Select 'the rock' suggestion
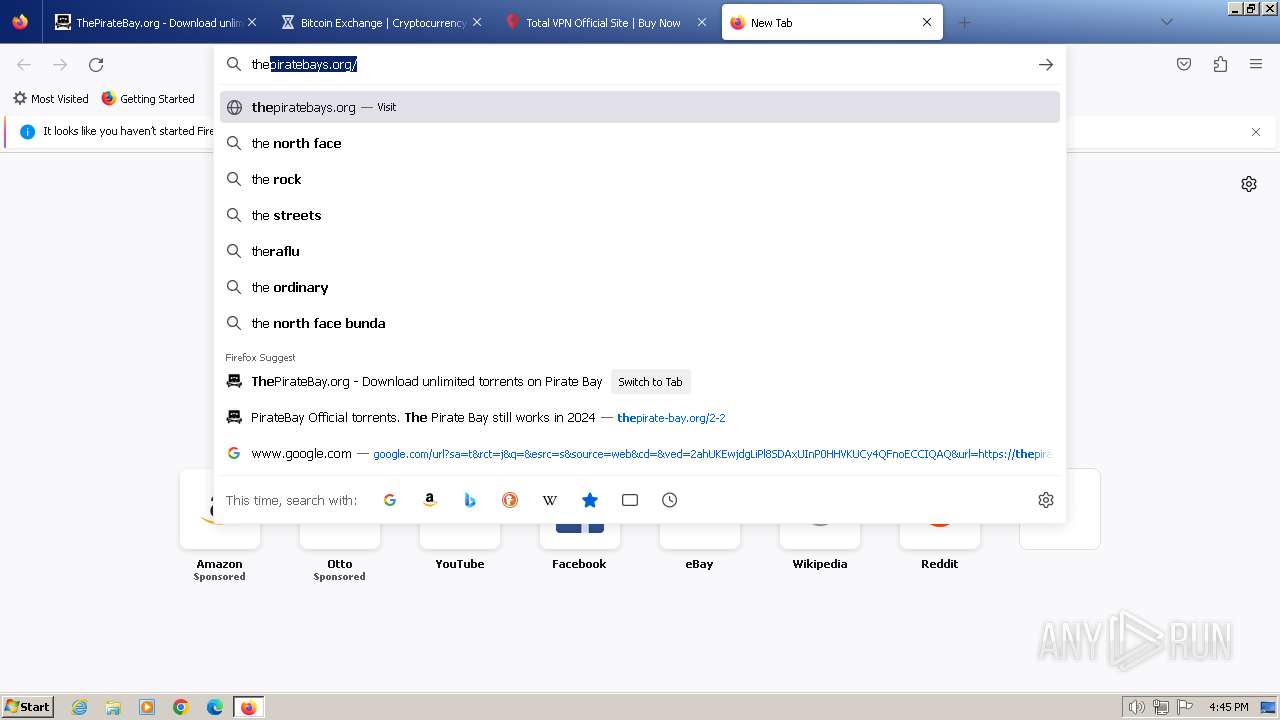The image size is (1280, 720). click(x=640, y=179)
